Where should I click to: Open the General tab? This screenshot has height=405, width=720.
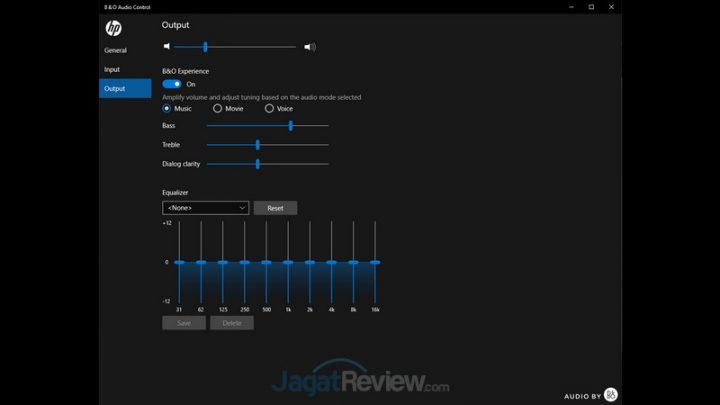pos(115,50)
